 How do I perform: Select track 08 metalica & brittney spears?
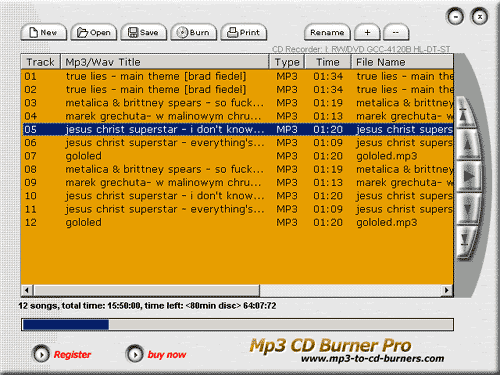click(x=237, y=169)
